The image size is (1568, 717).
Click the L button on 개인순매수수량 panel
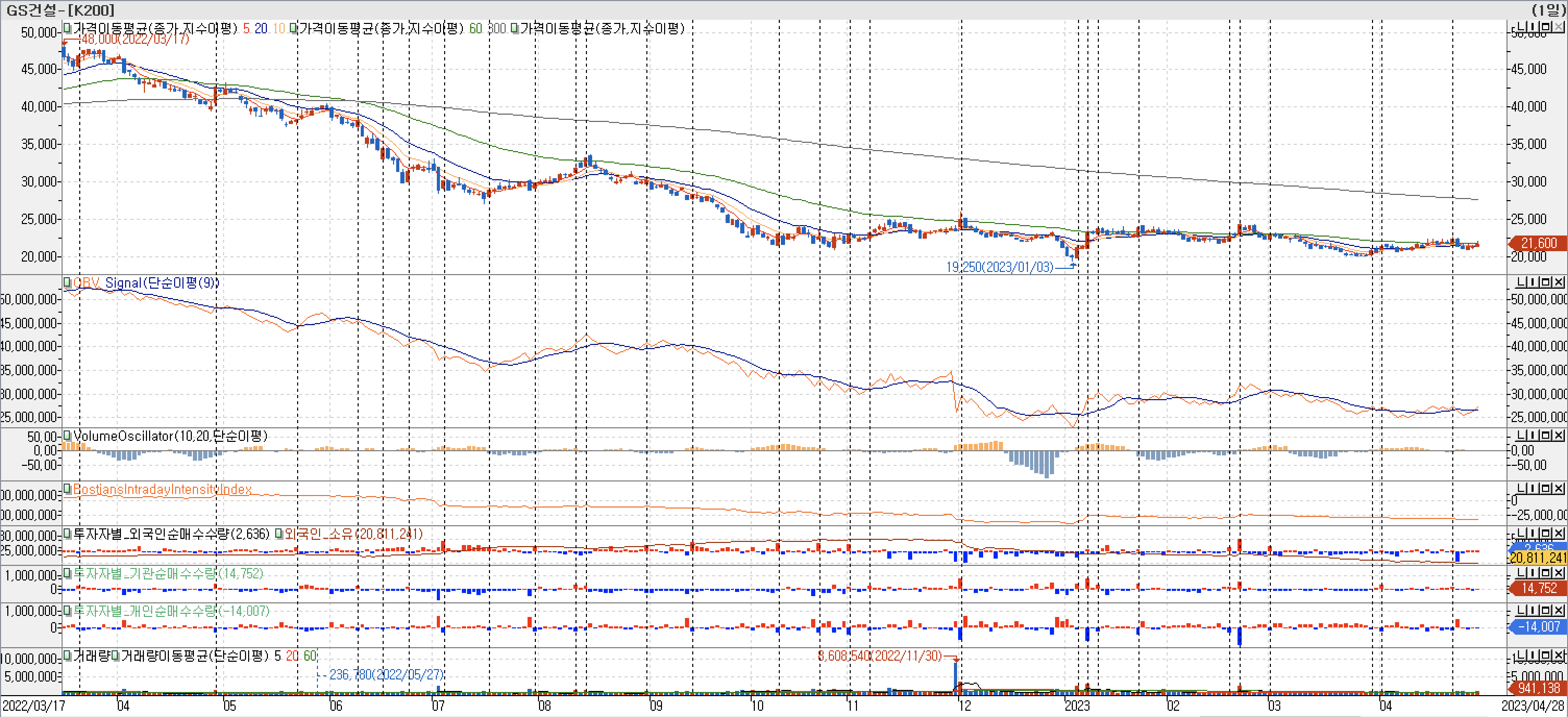pyautogui.click(x=1520, y=611)
